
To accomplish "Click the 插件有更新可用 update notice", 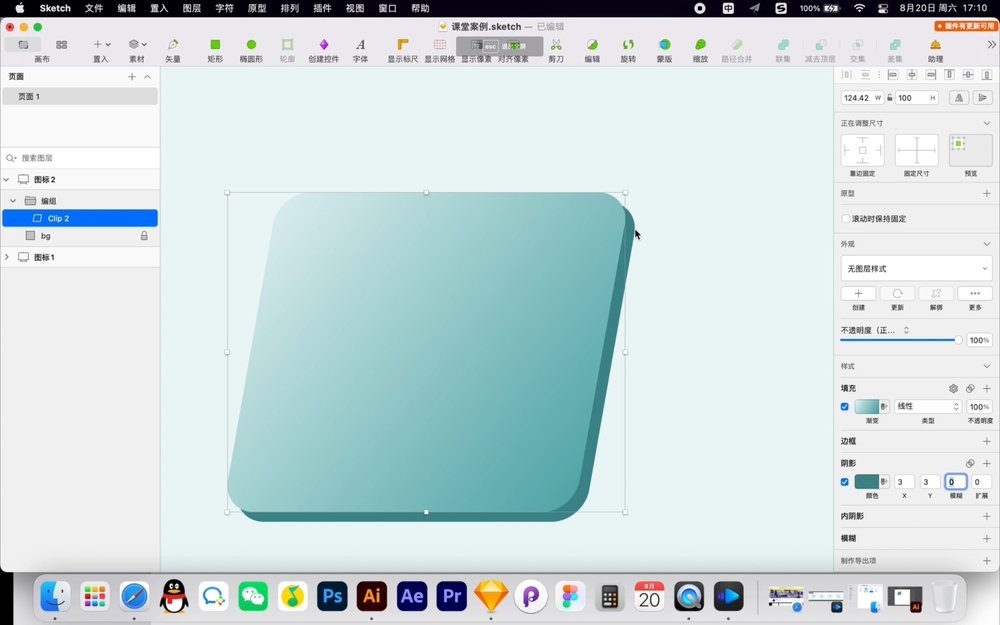I will 965,26.
